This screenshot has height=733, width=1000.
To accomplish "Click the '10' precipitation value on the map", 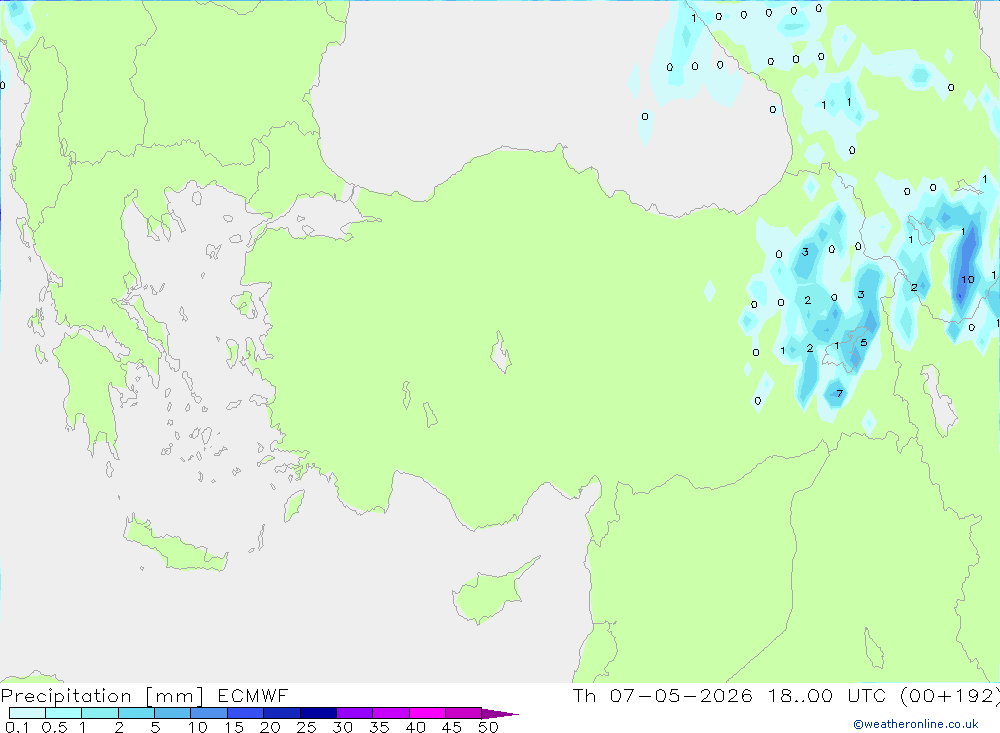I will pyautogui.click(x=967, y=279).
